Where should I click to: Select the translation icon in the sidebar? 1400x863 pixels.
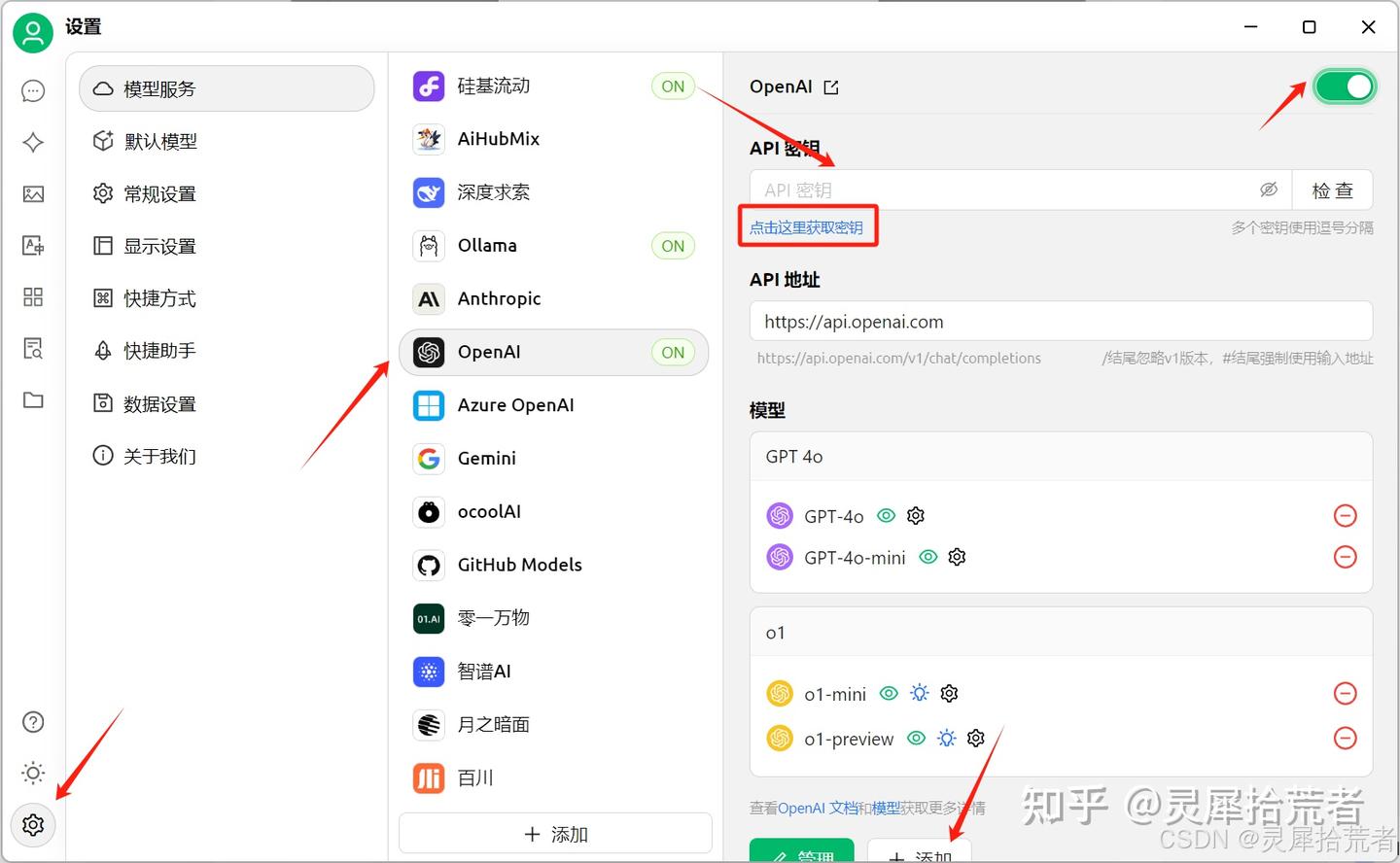(32, 245)
